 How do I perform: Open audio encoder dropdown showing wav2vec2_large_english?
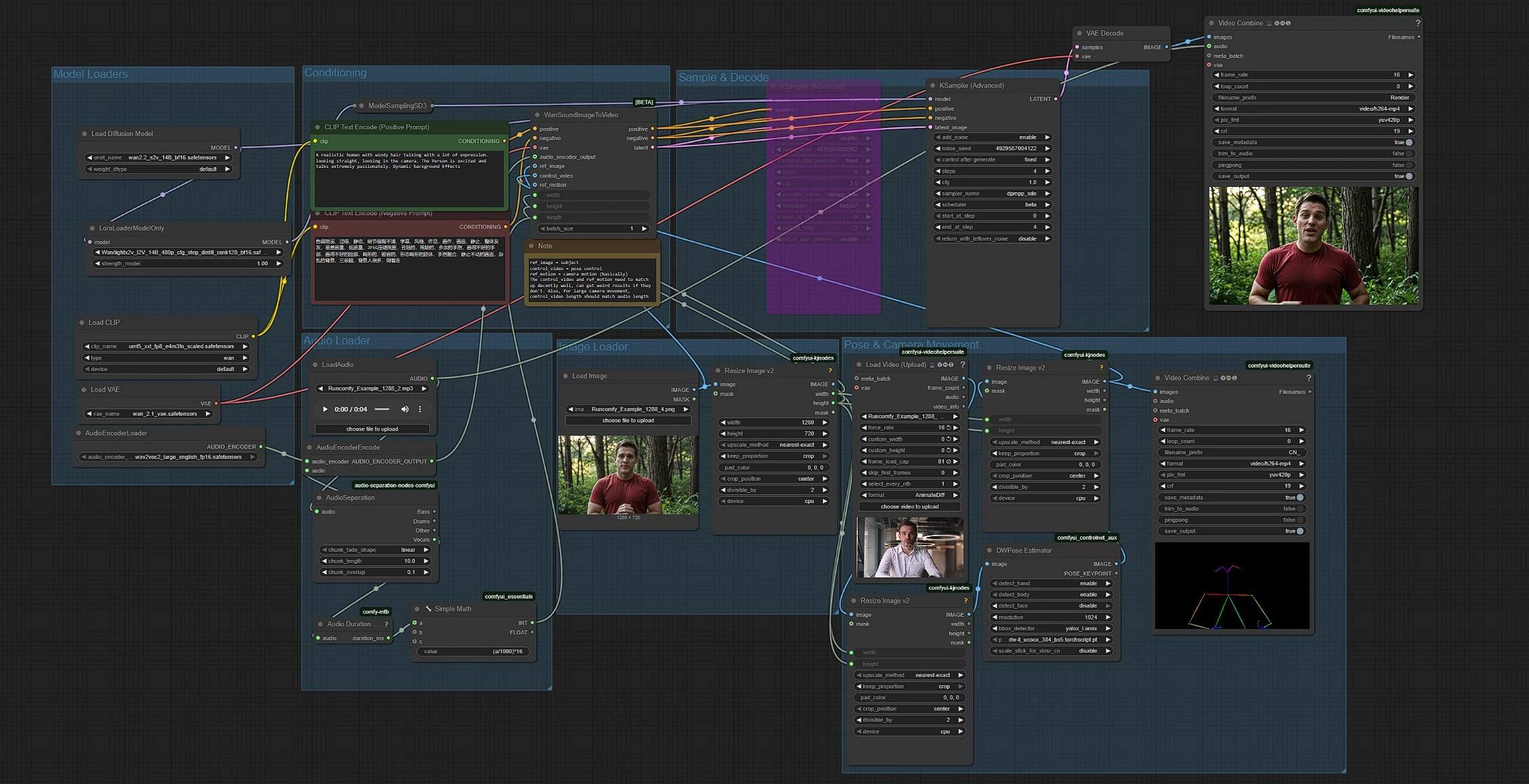tap(169, 457)
